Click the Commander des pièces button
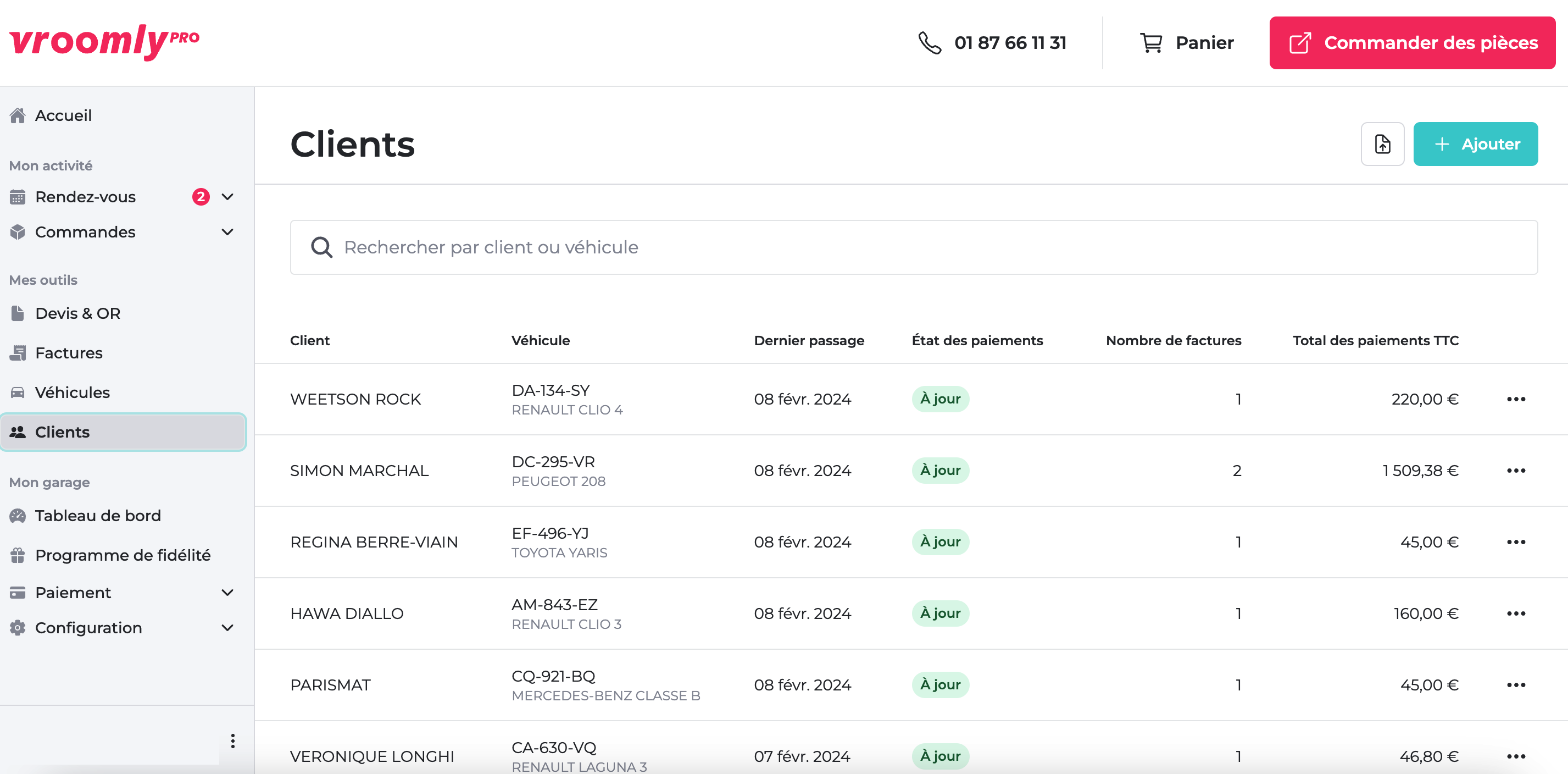This screenshot has width=1568, height=774. click(x=1412, y=43)
